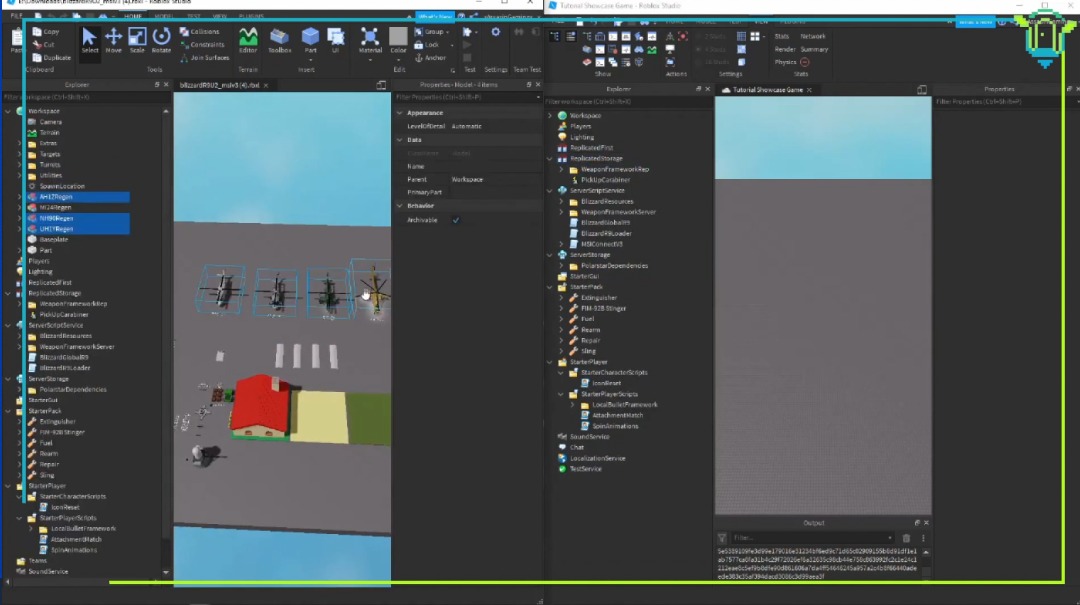The height and width of the screenshot is (605, 1080).
Task: Choose the Rotate tool
Action: pos(161,41)
